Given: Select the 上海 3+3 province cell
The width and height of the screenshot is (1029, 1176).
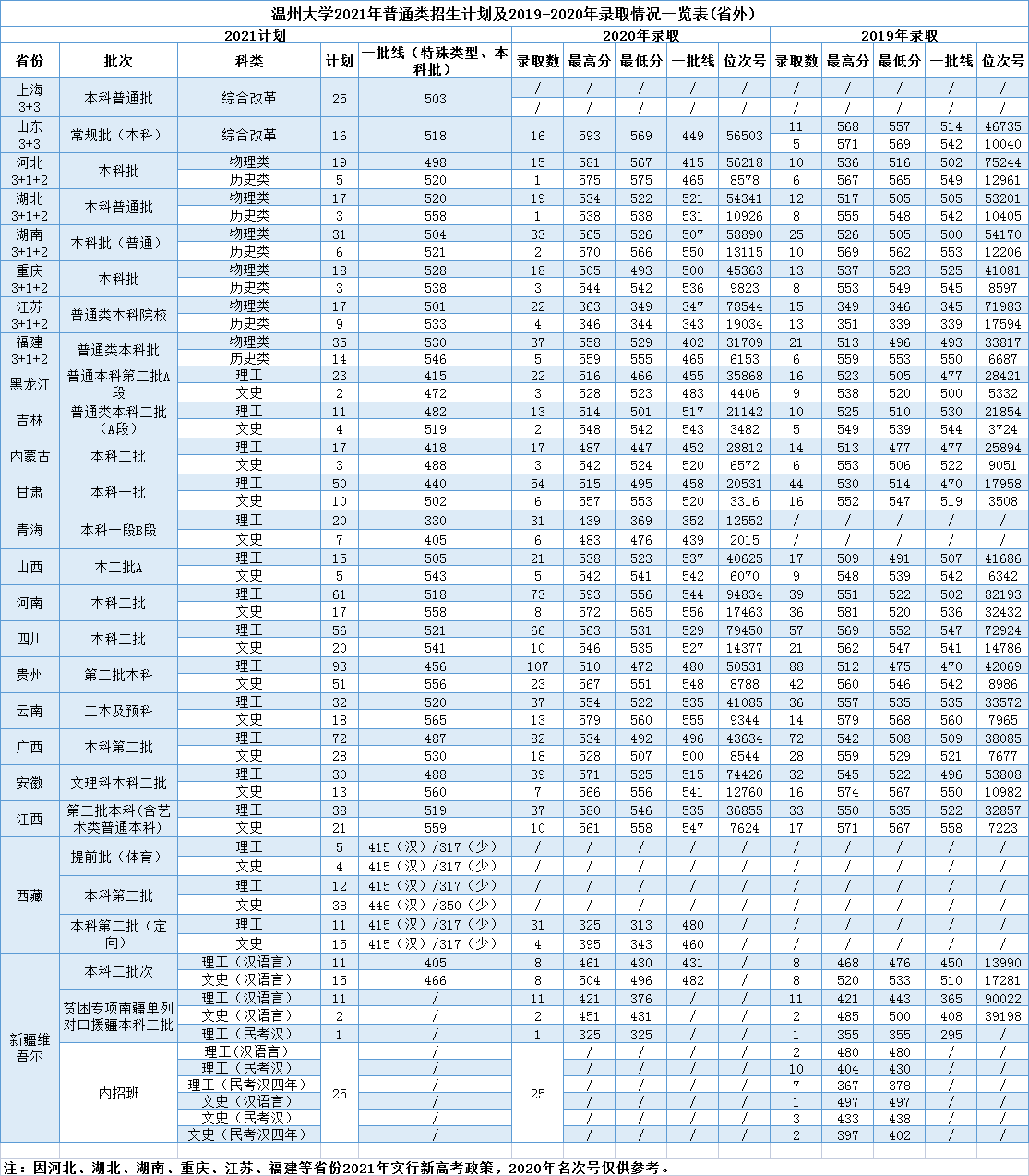Looking at the screenshot, I should tap(30, 98).
